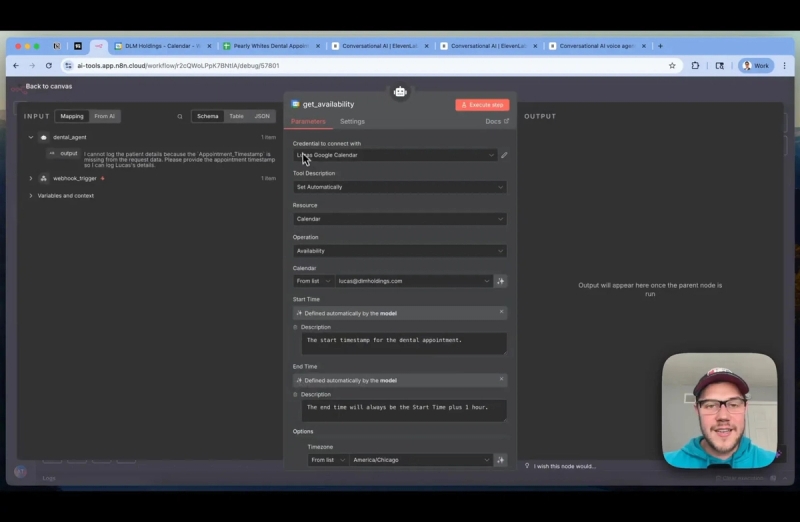This screenshot has height=522, width=800.
Task: Bookmark the page with the star icon
Action: click(672, 66)
